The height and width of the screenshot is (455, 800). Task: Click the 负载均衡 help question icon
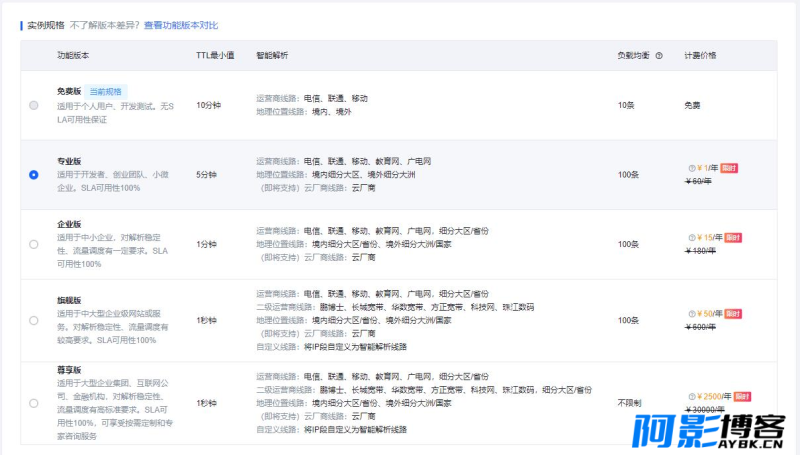[x=659, y=56]
